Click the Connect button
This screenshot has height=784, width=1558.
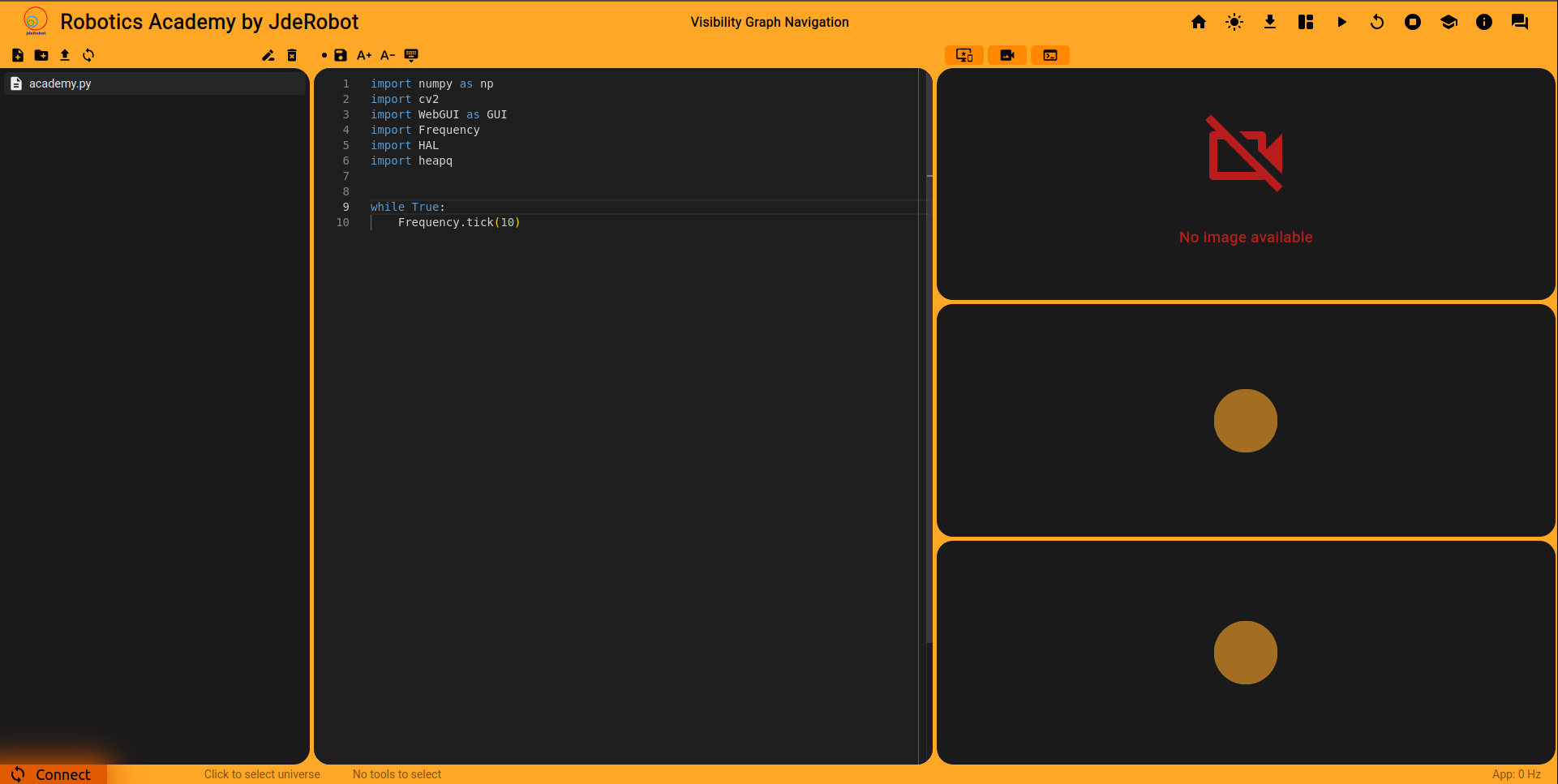click(54, 774)
